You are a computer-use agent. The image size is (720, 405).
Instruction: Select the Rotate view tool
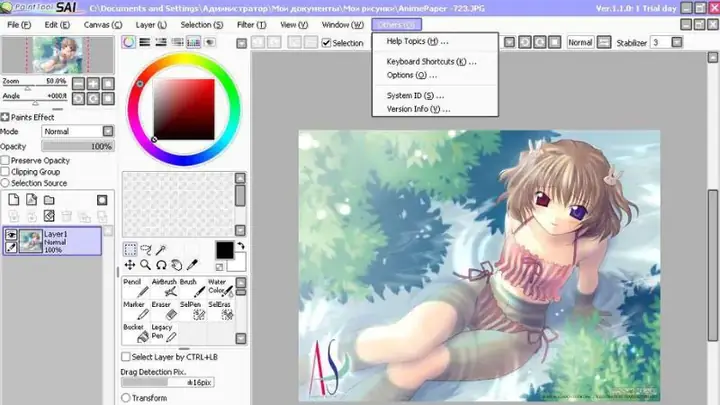click(x=161, y=265)
